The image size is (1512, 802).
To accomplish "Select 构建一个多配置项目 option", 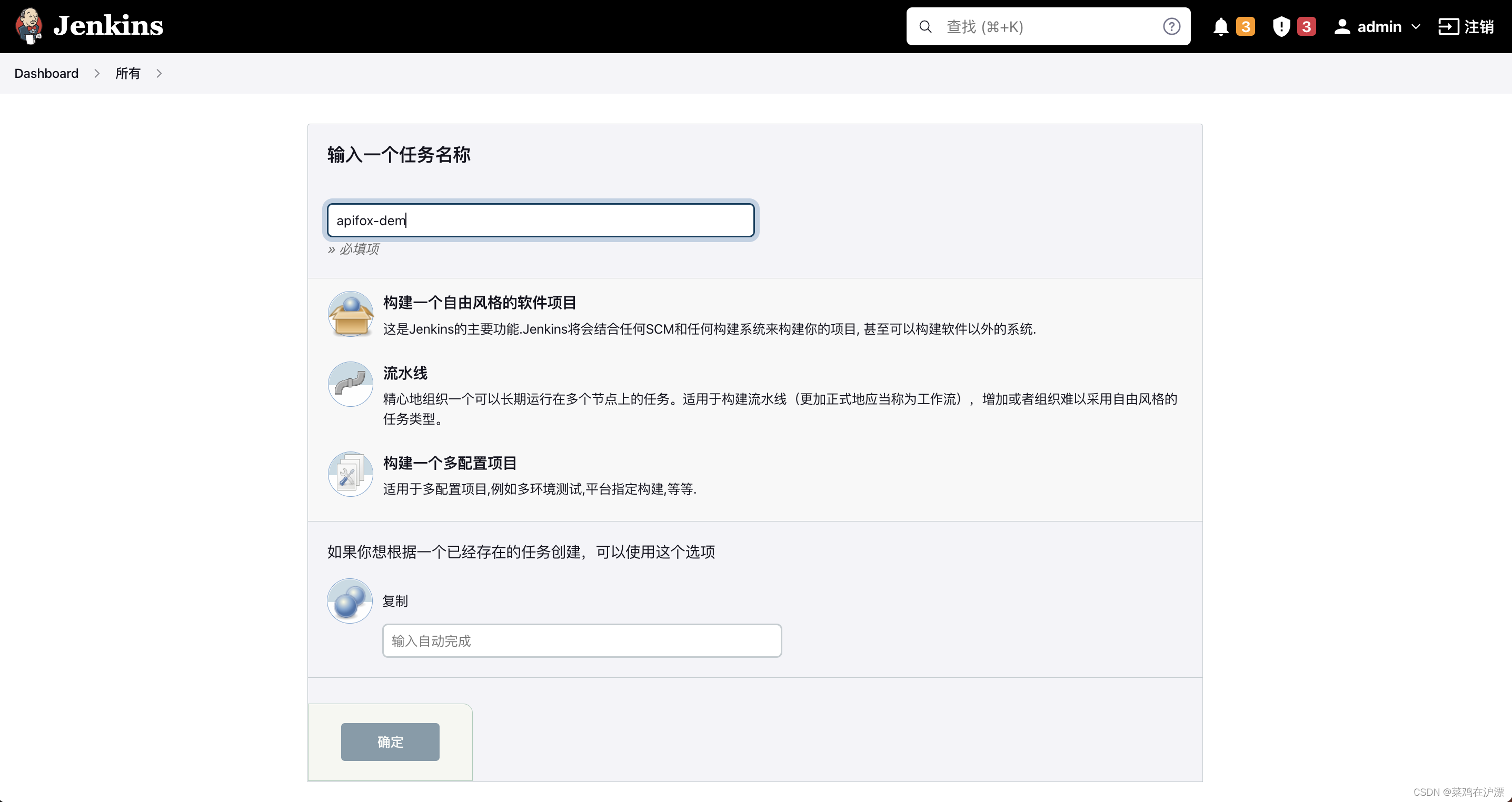I will click(x=450, y=463).
